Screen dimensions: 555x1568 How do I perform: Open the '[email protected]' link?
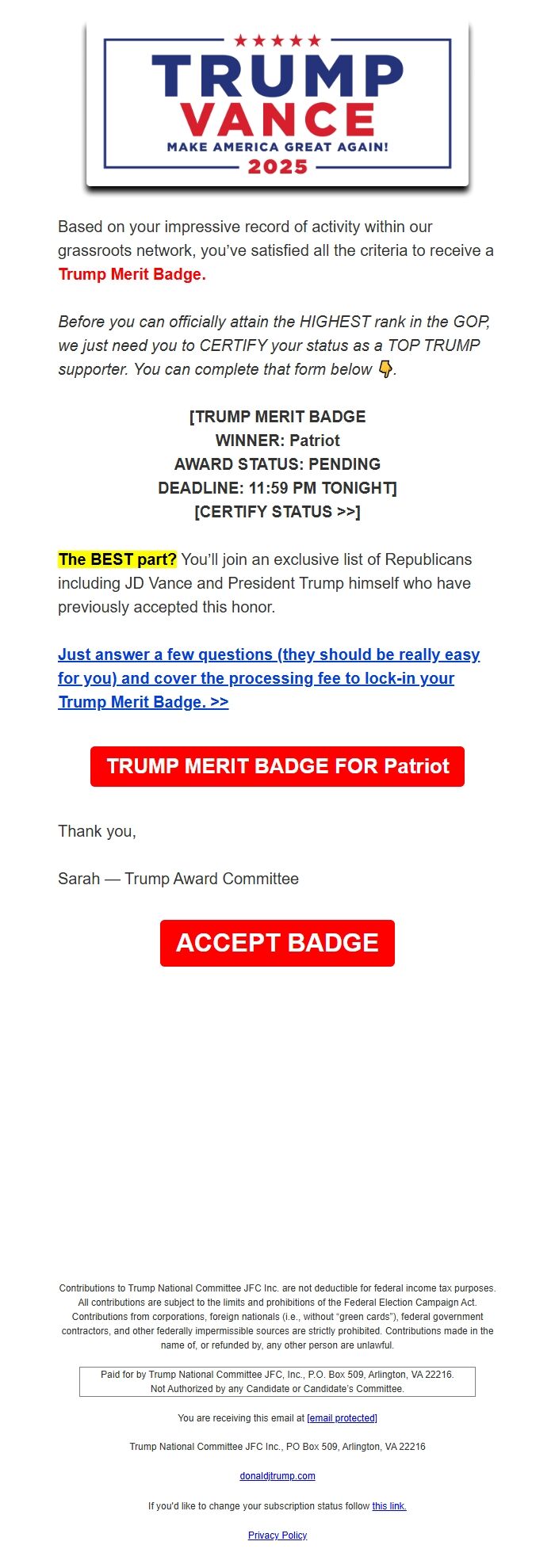pyautogui.click(x=342, y=1418)
